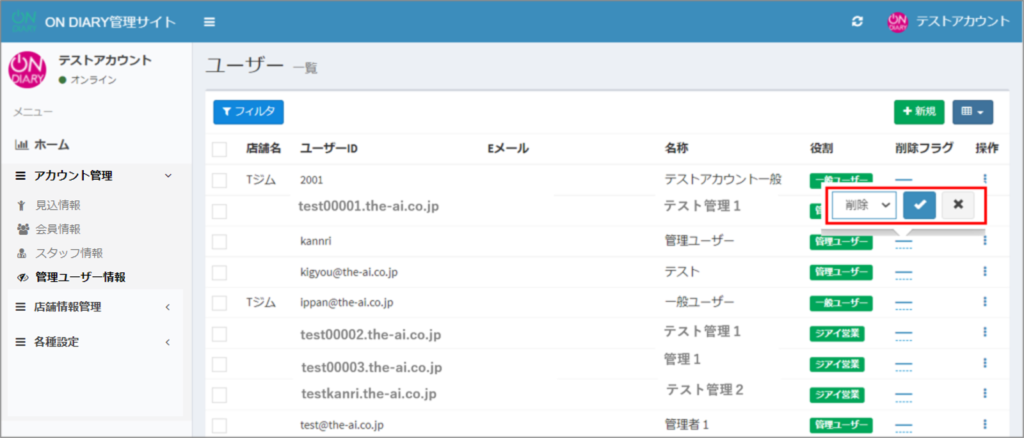
Task: Click ON DIARY avatar in top header
Action: point(897,21)
